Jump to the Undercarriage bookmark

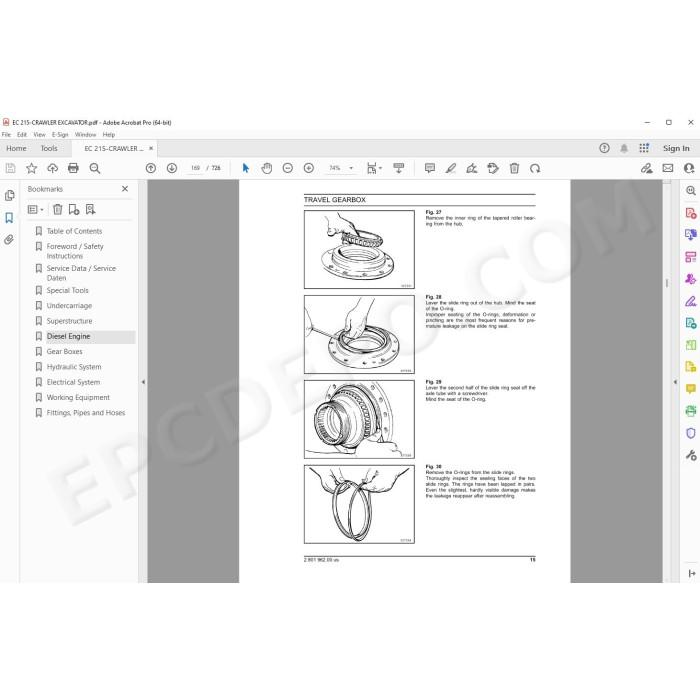tap(69, 305)
